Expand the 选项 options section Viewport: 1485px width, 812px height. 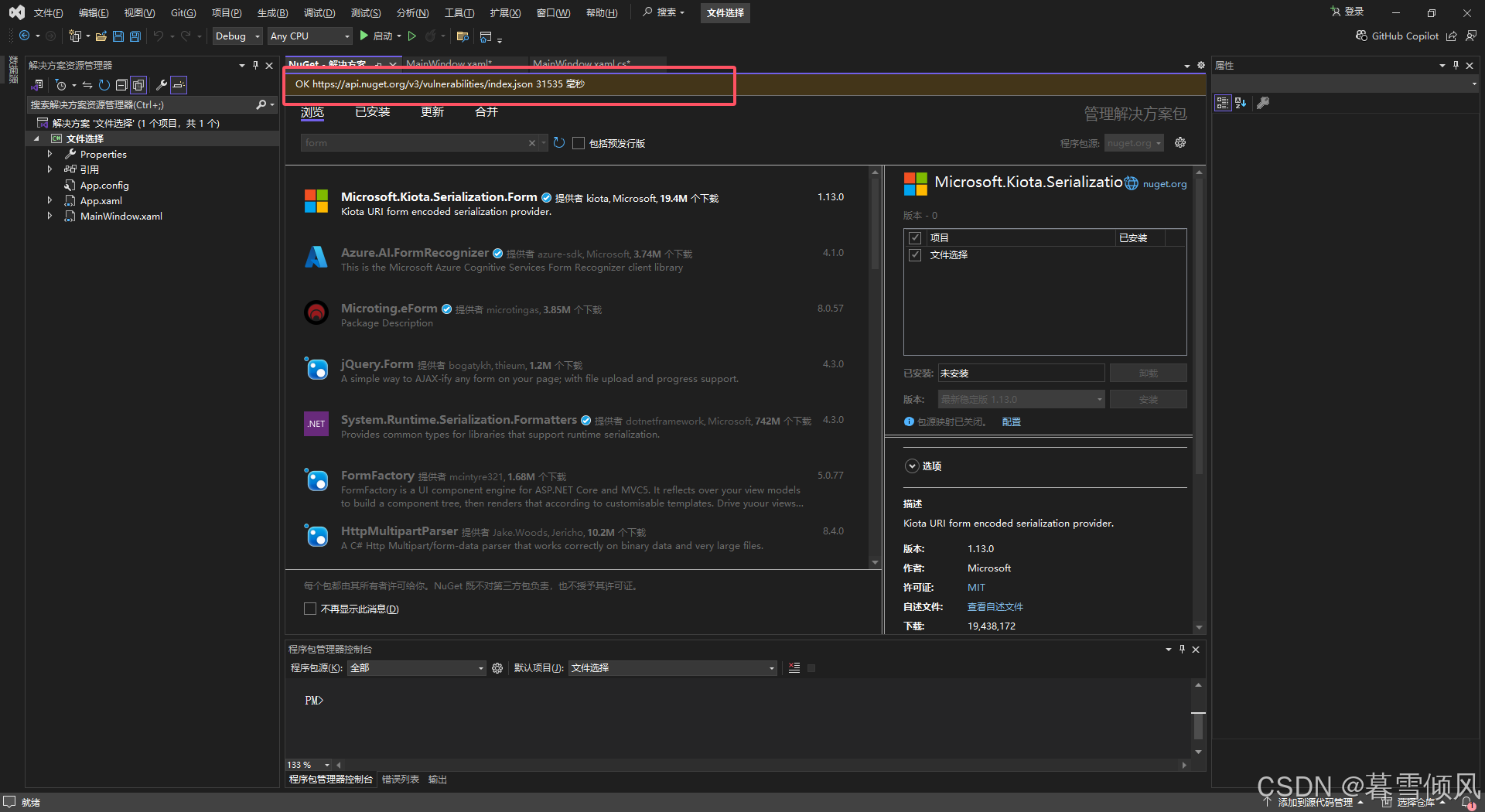point(912,466)
